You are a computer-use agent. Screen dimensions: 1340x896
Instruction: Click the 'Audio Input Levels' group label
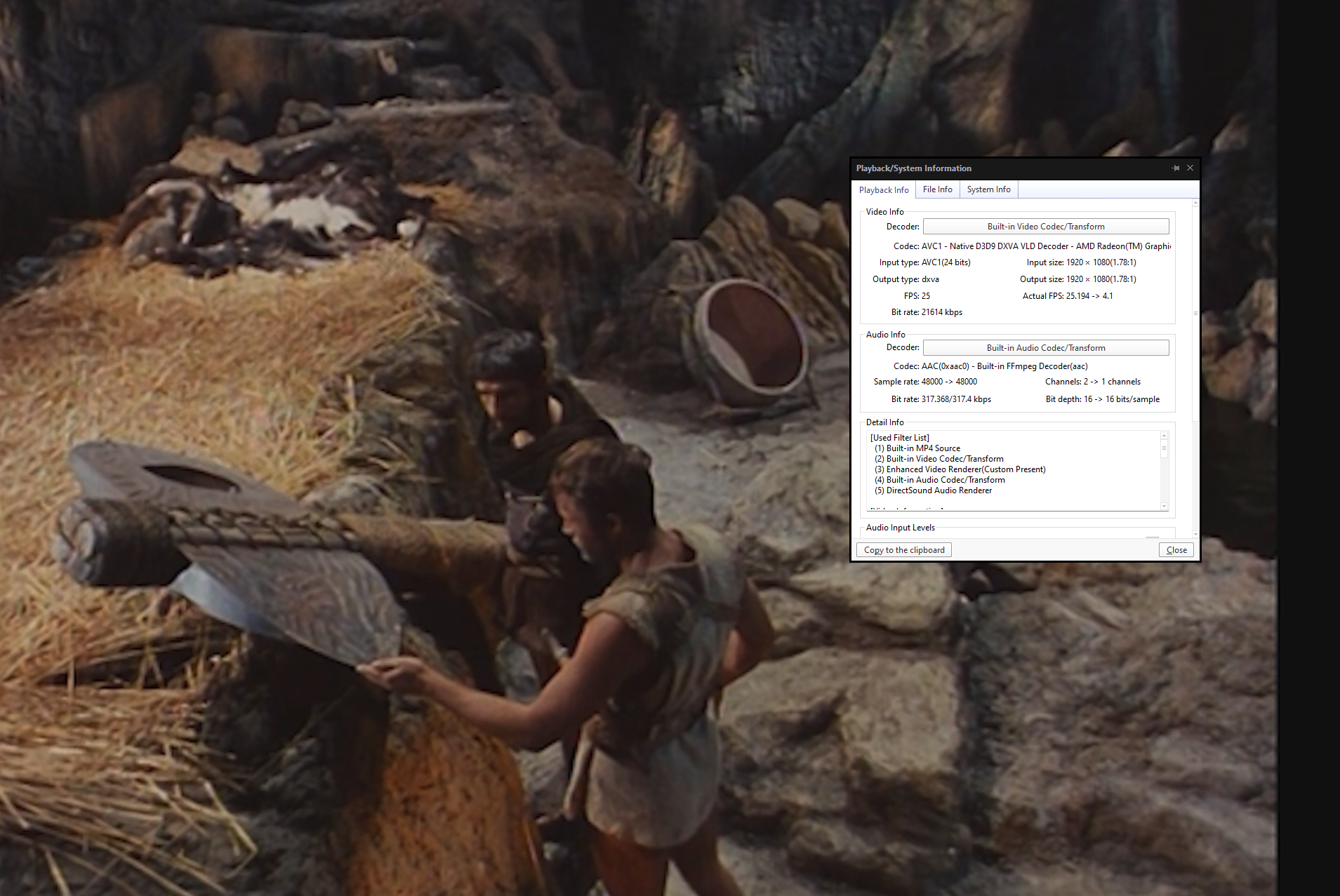click(900, 528)
